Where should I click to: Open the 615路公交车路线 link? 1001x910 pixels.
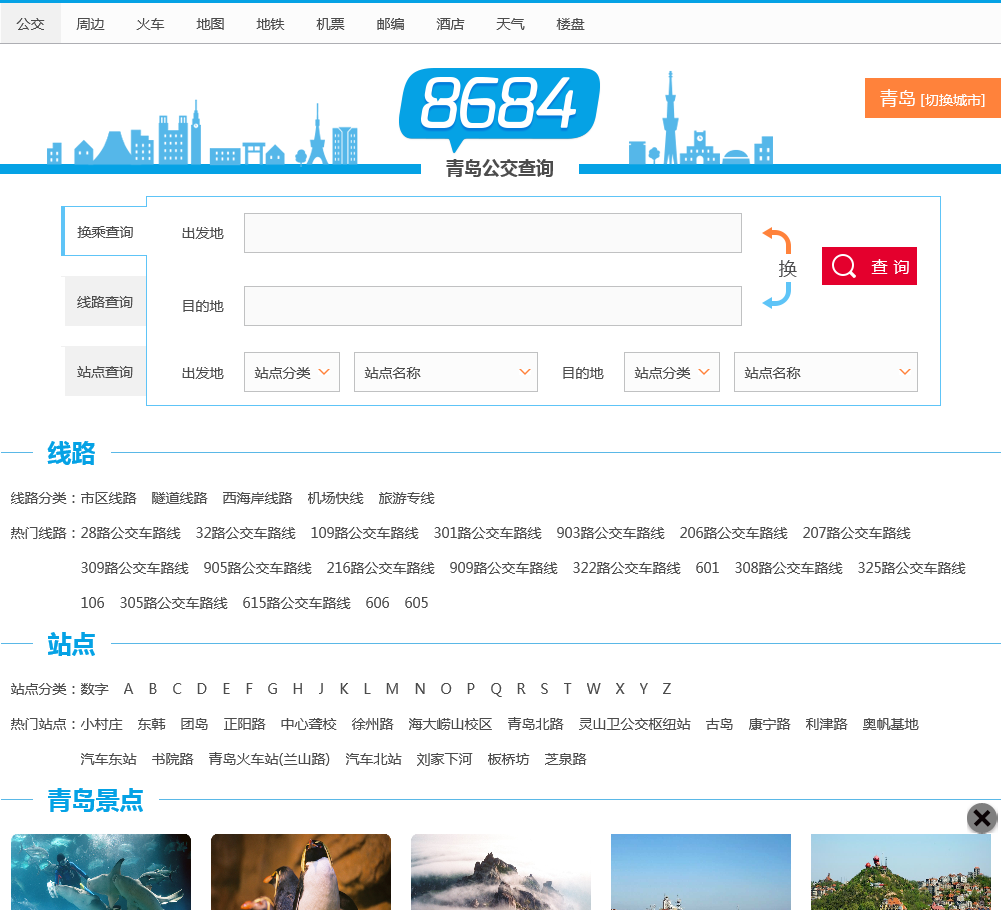point(296,603)
